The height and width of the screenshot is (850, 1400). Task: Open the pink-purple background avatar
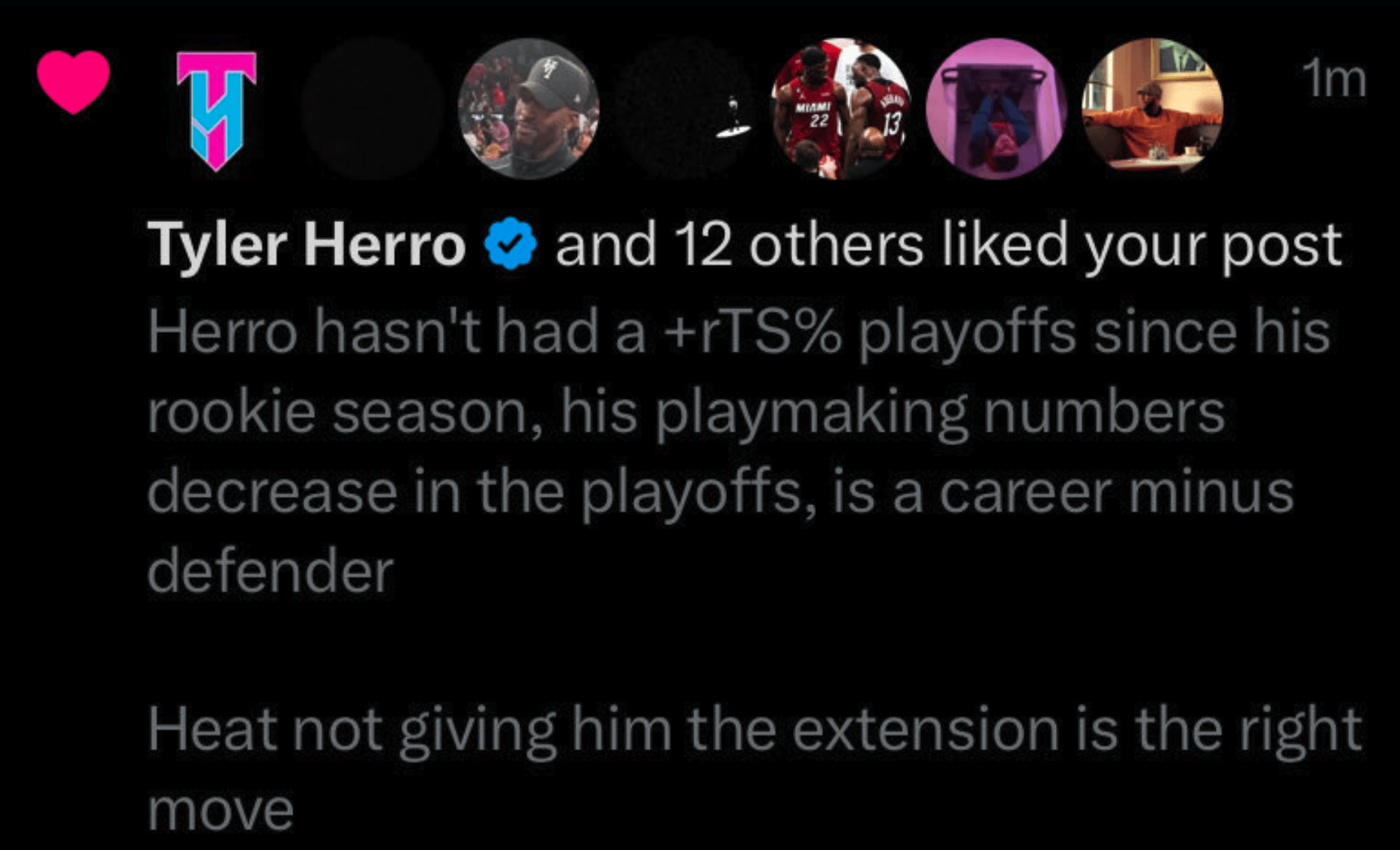997,109
